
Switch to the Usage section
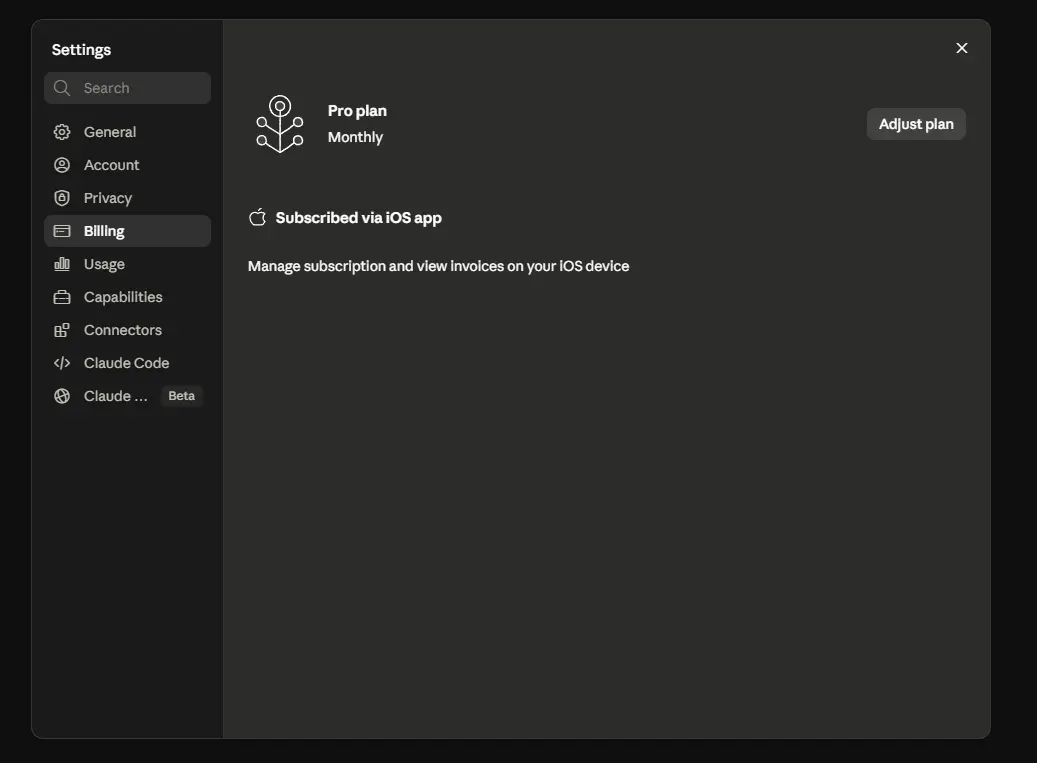point(128,264)
